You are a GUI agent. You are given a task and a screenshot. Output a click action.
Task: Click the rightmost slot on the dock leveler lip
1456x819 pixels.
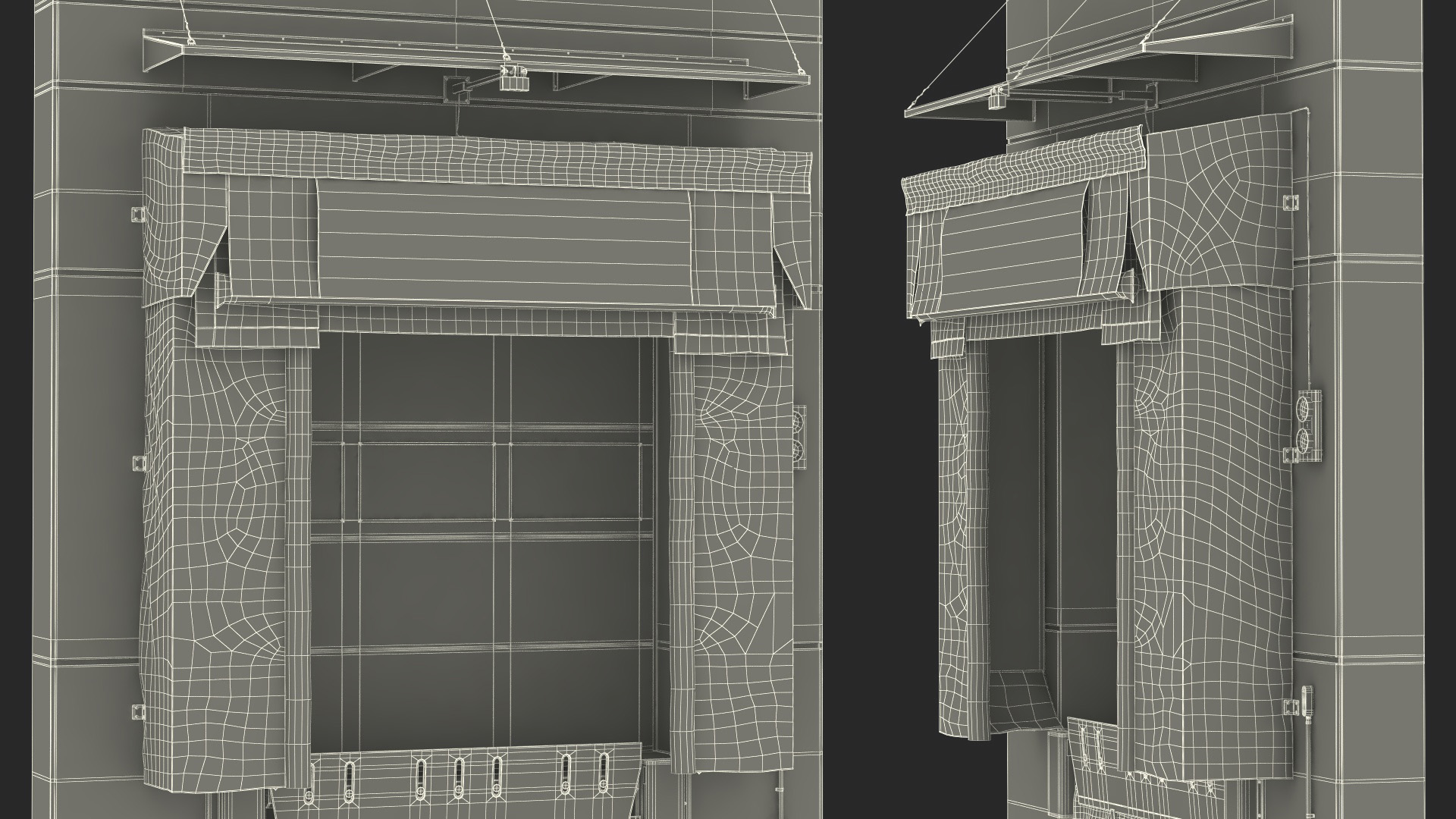click(604, 767)
